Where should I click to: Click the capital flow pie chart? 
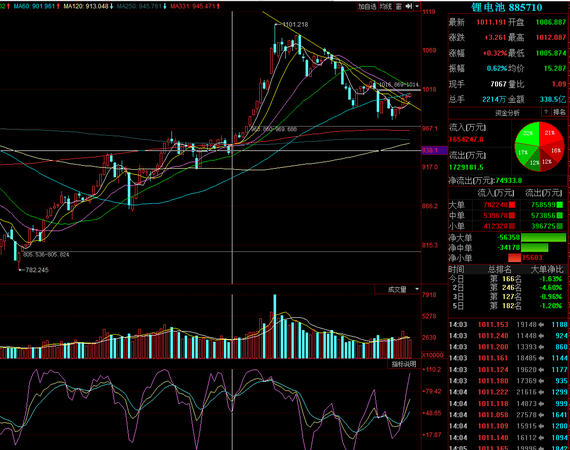[539, 146]
